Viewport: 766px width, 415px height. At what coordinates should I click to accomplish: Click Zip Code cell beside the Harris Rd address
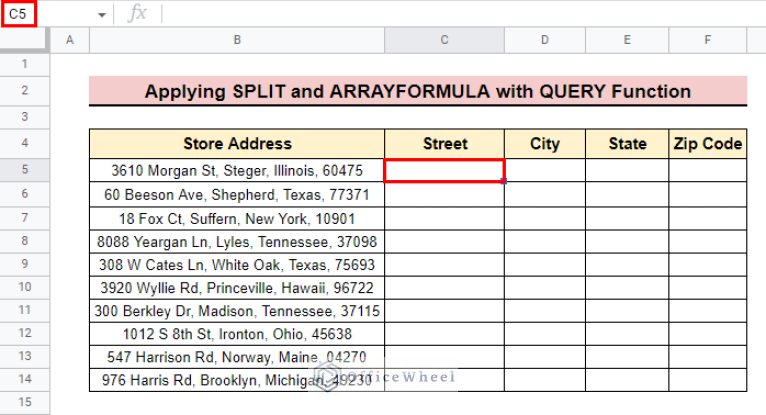pyautogui.click(x=707, y=380)
